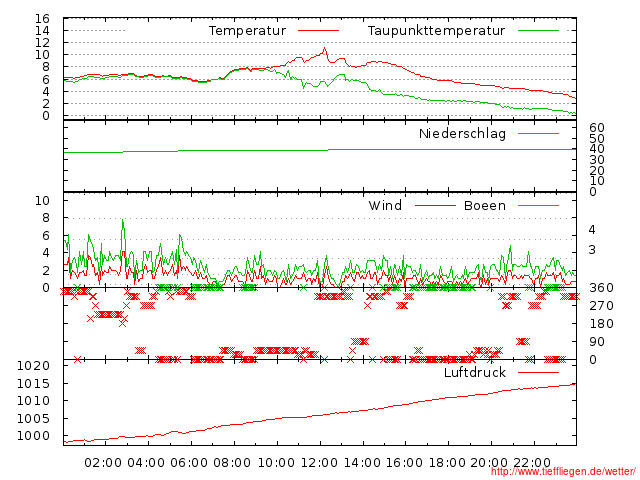Click the 1000 pressure axis label
640x480 pixels.
pyautogui.click(x=33, y=436)
